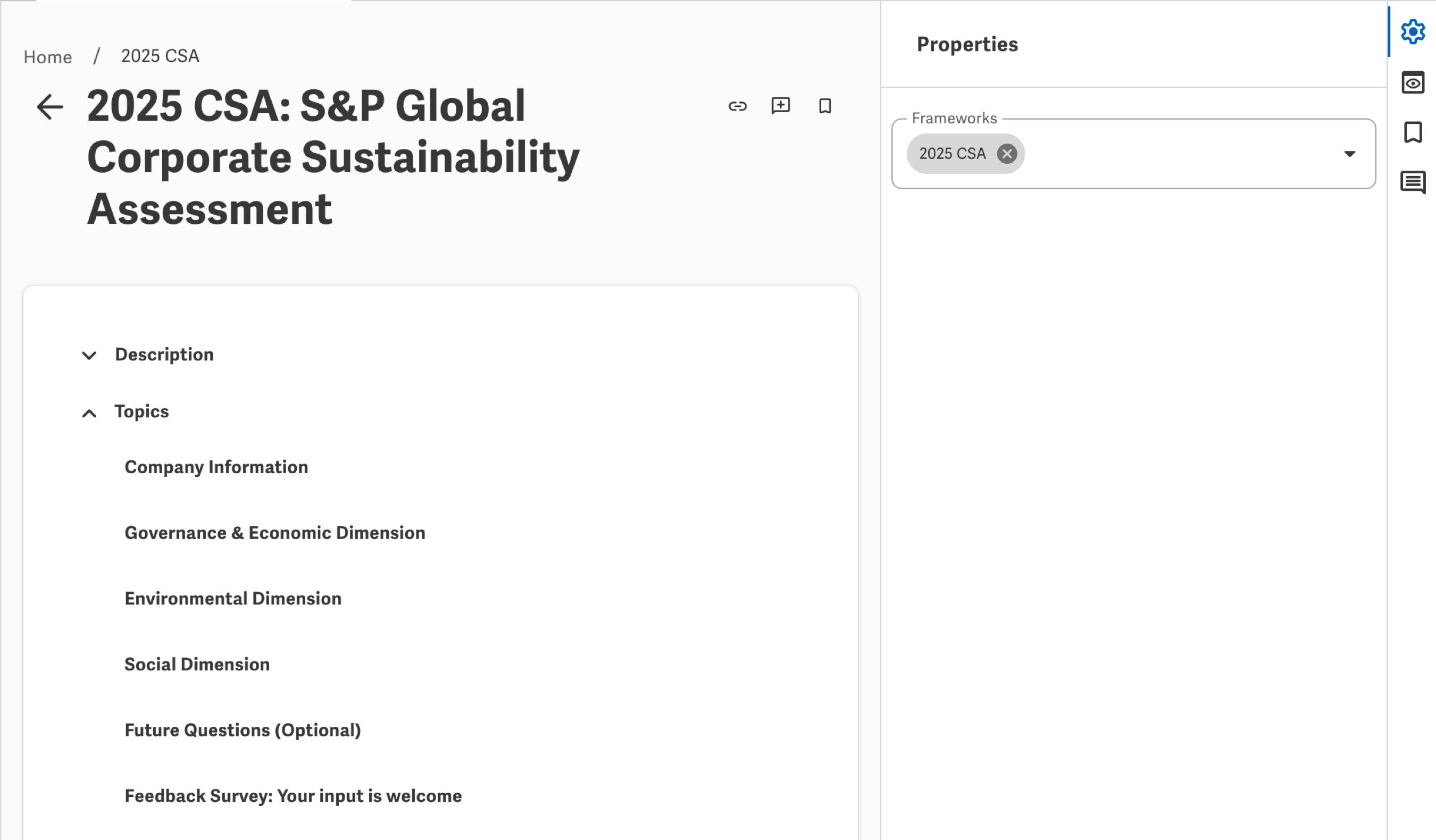Screen dimensions: 1436x840
Task: Open the Frameworks dropdown arrow
Action: pyautogui.click(x=1349, y=154)
